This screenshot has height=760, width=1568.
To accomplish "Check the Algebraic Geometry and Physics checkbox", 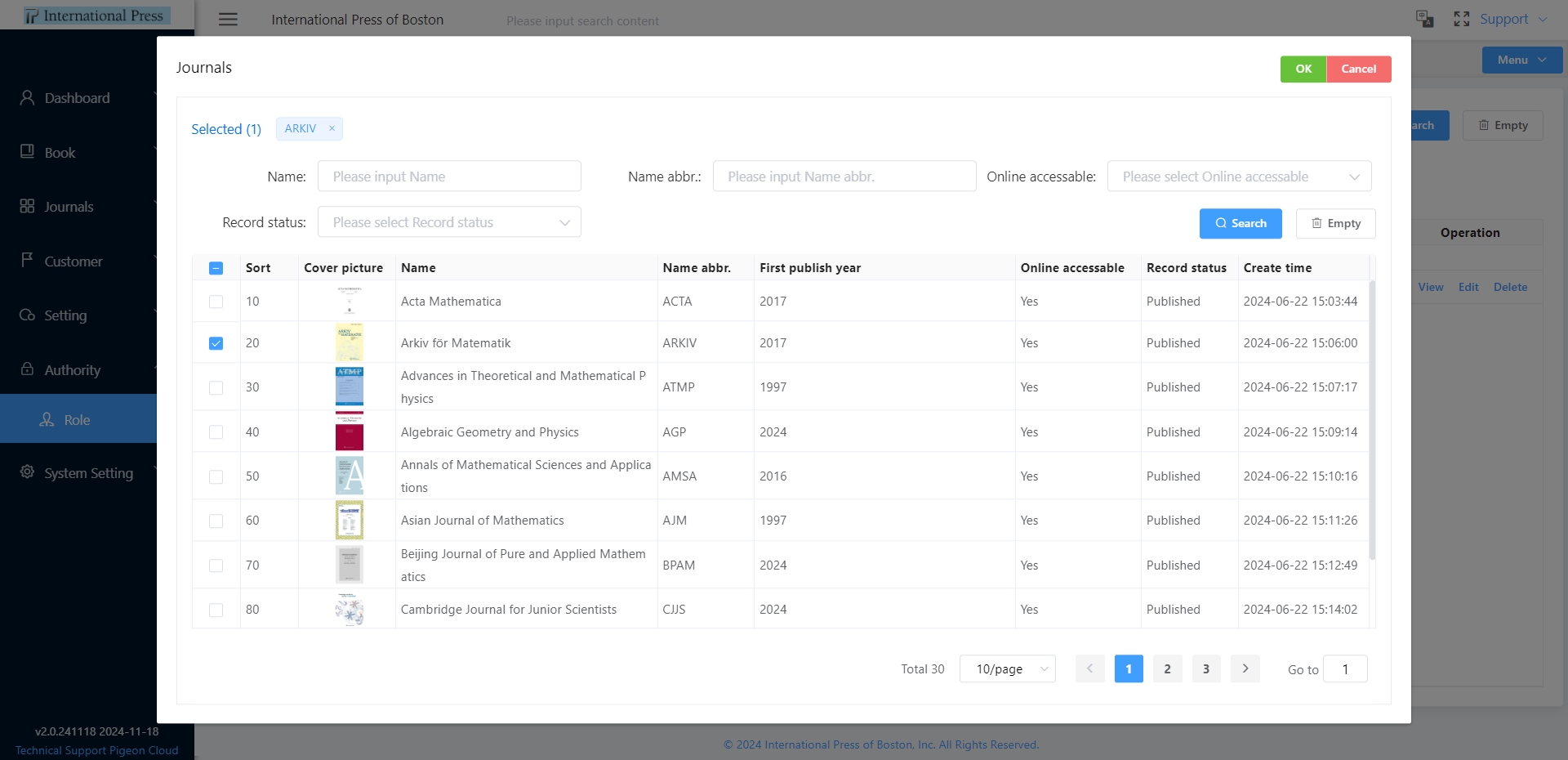I will pos(216,432).
